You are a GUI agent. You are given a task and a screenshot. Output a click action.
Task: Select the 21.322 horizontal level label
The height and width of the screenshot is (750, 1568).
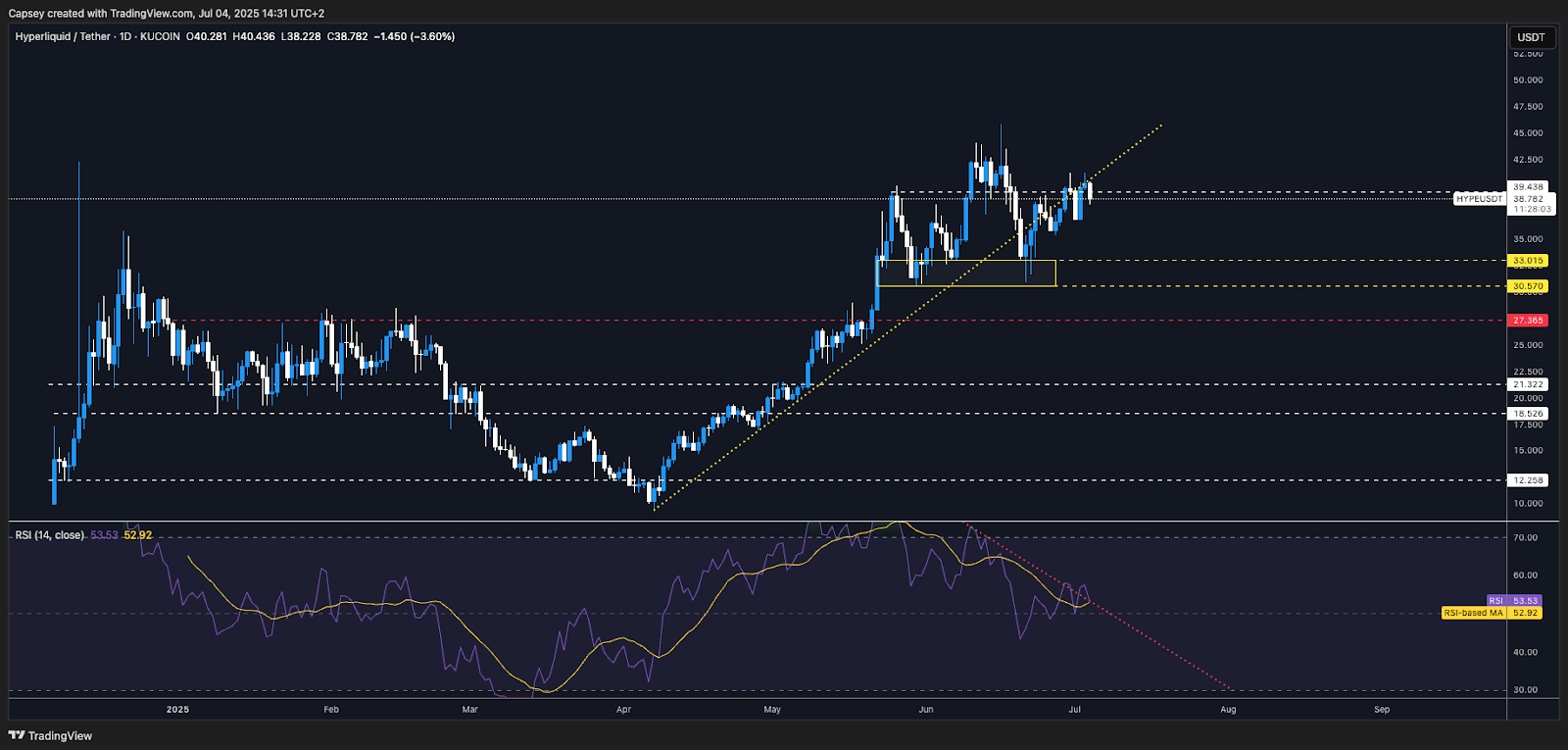(x=1528, y=384)
